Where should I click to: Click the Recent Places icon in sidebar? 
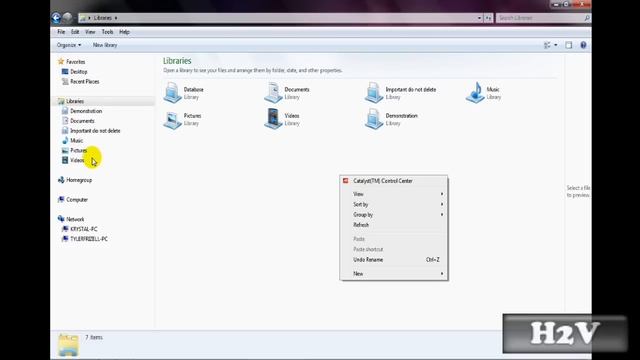pyautogui.click(x=65, y=81)
